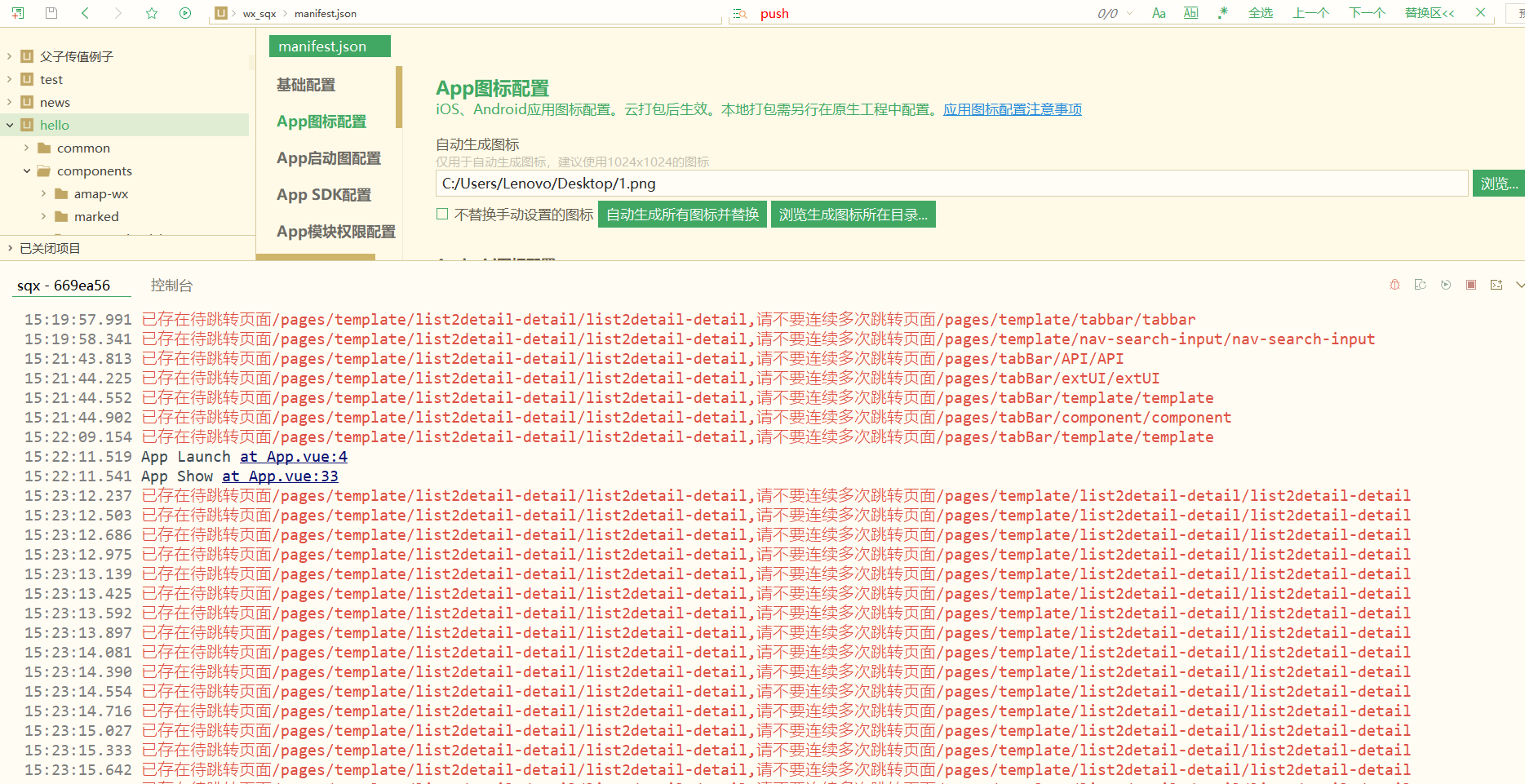Image resolution: width=1525 pixels, height=784 pixels.
Task: Collapse the hello project folder
Action: 10,125
